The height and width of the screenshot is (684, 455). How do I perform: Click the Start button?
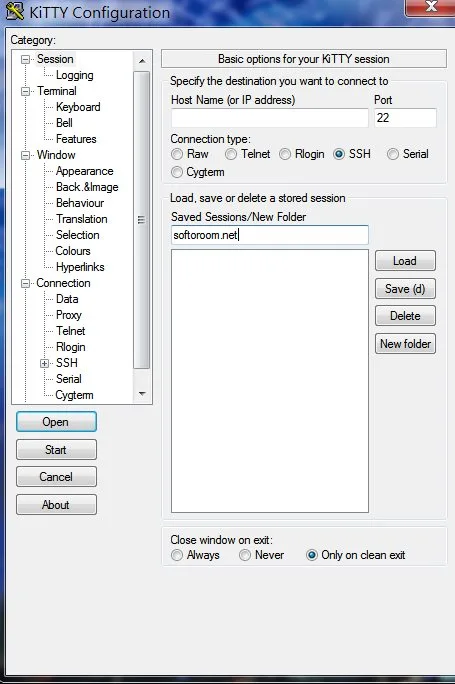click(56, 449)
